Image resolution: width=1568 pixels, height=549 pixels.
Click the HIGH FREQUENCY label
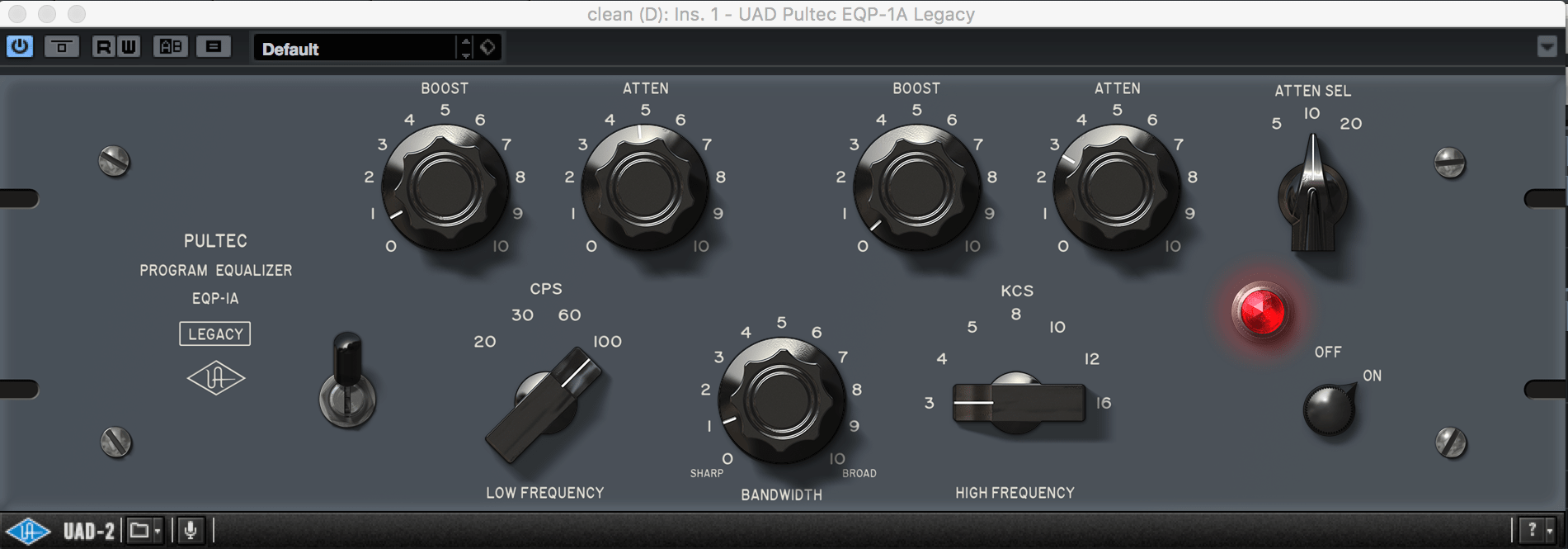click(x=1015, y=493)
